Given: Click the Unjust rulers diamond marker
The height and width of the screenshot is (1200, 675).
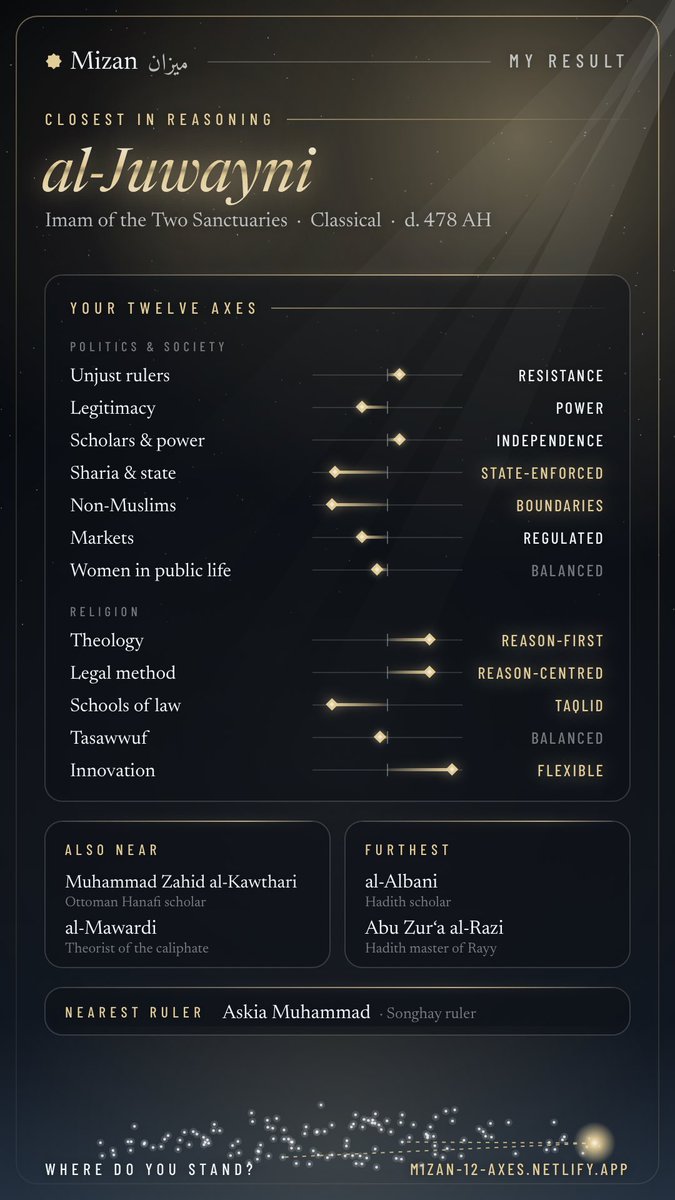Looking at the screenshot, I should coord(399,375).
